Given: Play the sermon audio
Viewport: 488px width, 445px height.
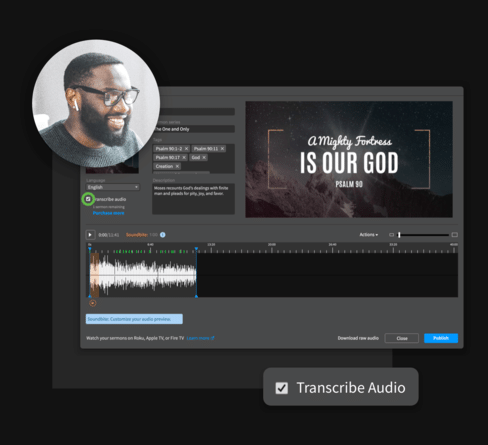Looking at the screenshot, I should 90,235.
